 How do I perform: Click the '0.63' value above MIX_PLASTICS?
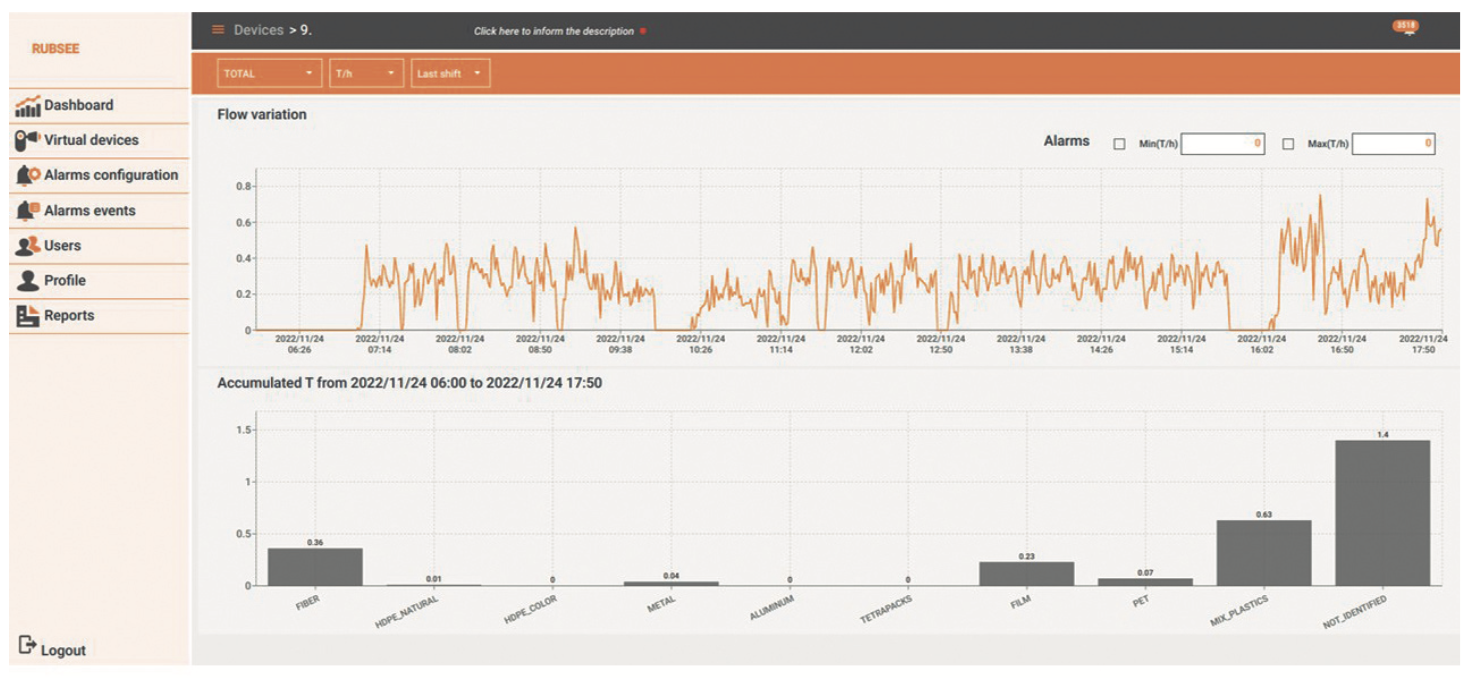click(x=1264, y=514)
